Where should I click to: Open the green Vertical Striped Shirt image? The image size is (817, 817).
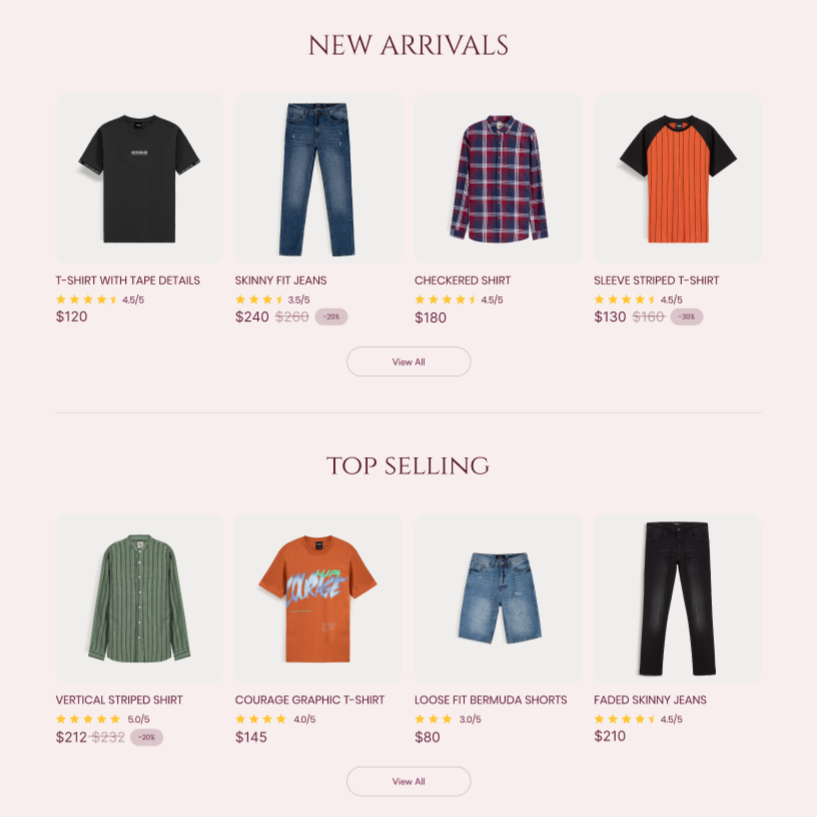[x=139, y=598]
